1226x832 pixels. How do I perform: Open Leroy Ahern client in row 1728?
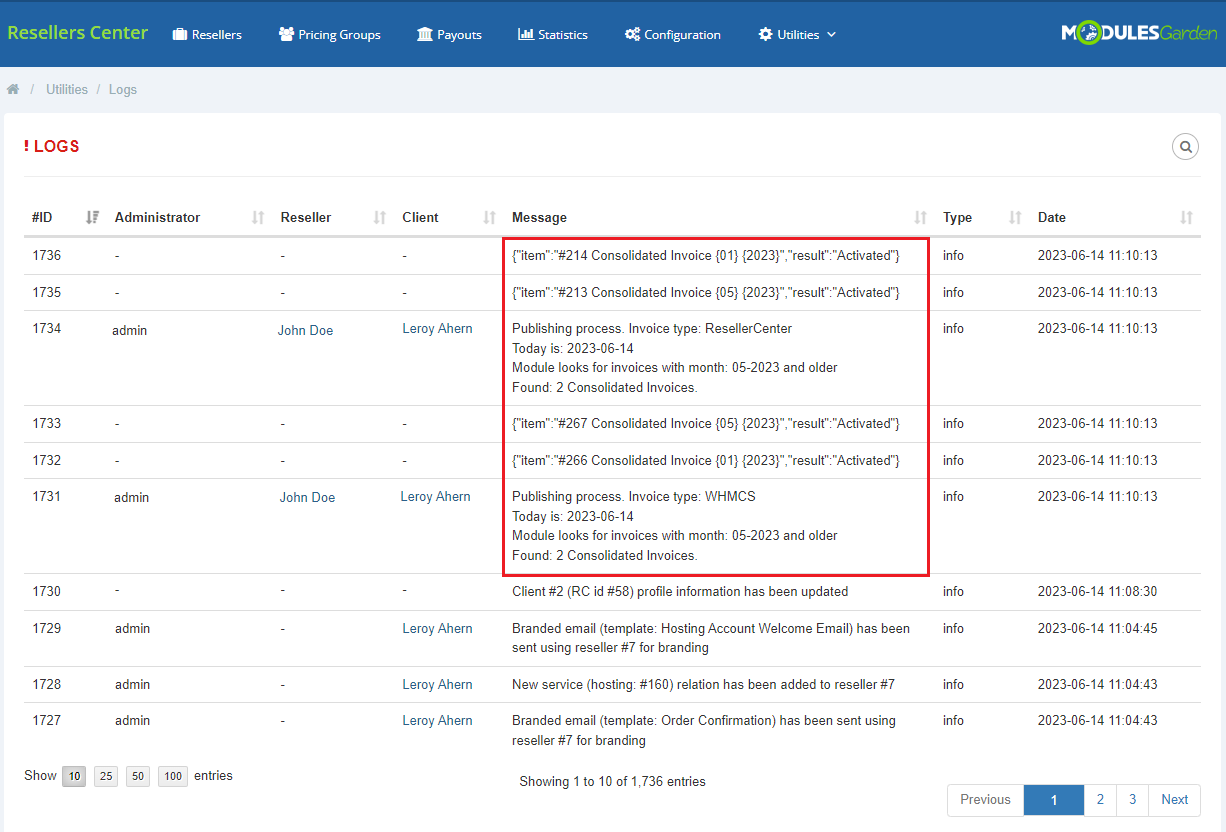tap(437, 684)
